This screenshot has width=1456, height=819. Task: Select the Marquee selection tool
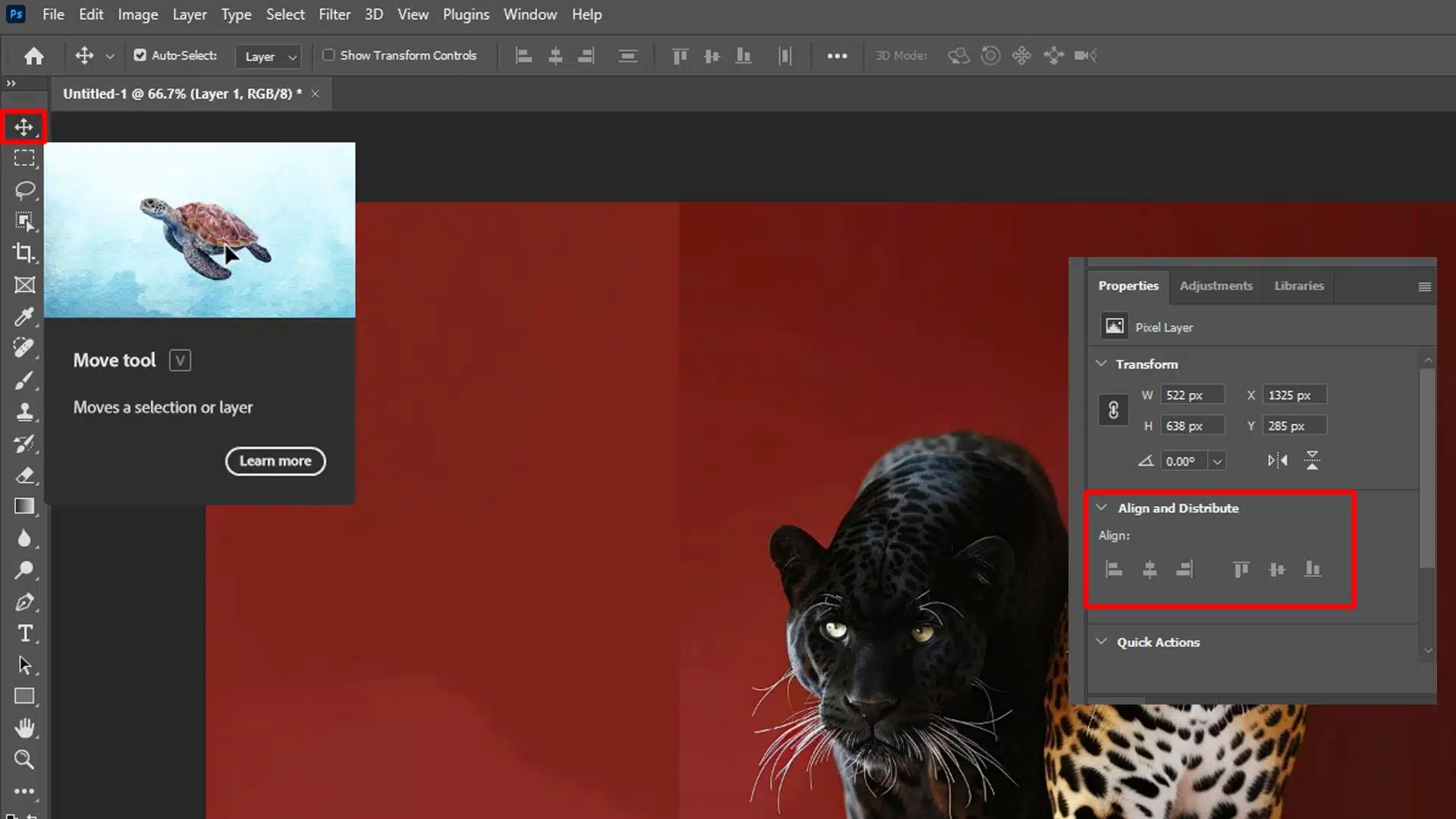tap(25, 158)
